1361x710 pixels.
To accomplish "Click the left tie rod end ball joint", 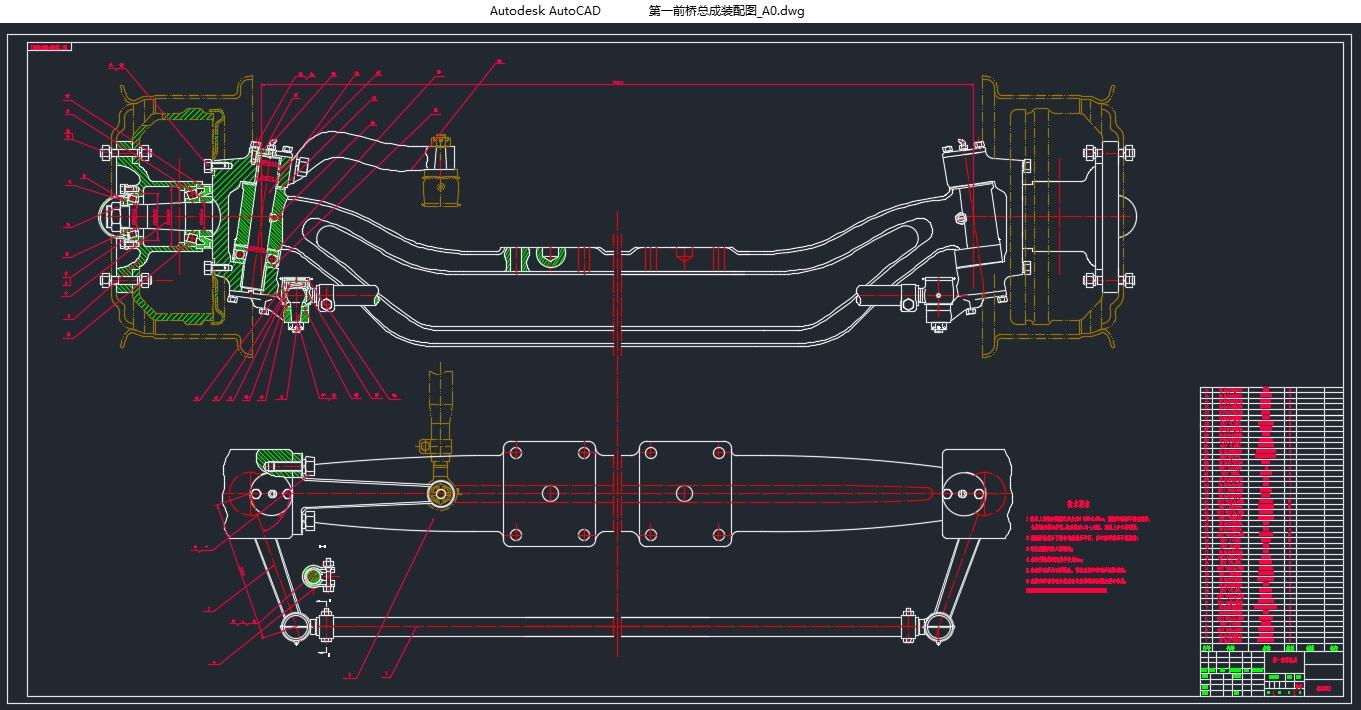I will (x=295, y=626).
